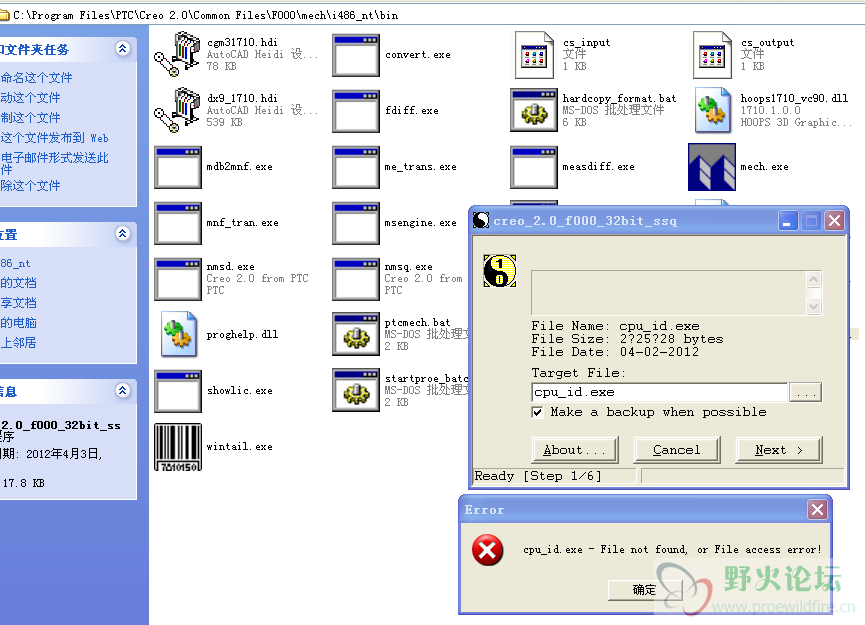This screenshot has width=865, height=625.
Task: Select the ptcmech.bat icon
Action: (356, 334)
